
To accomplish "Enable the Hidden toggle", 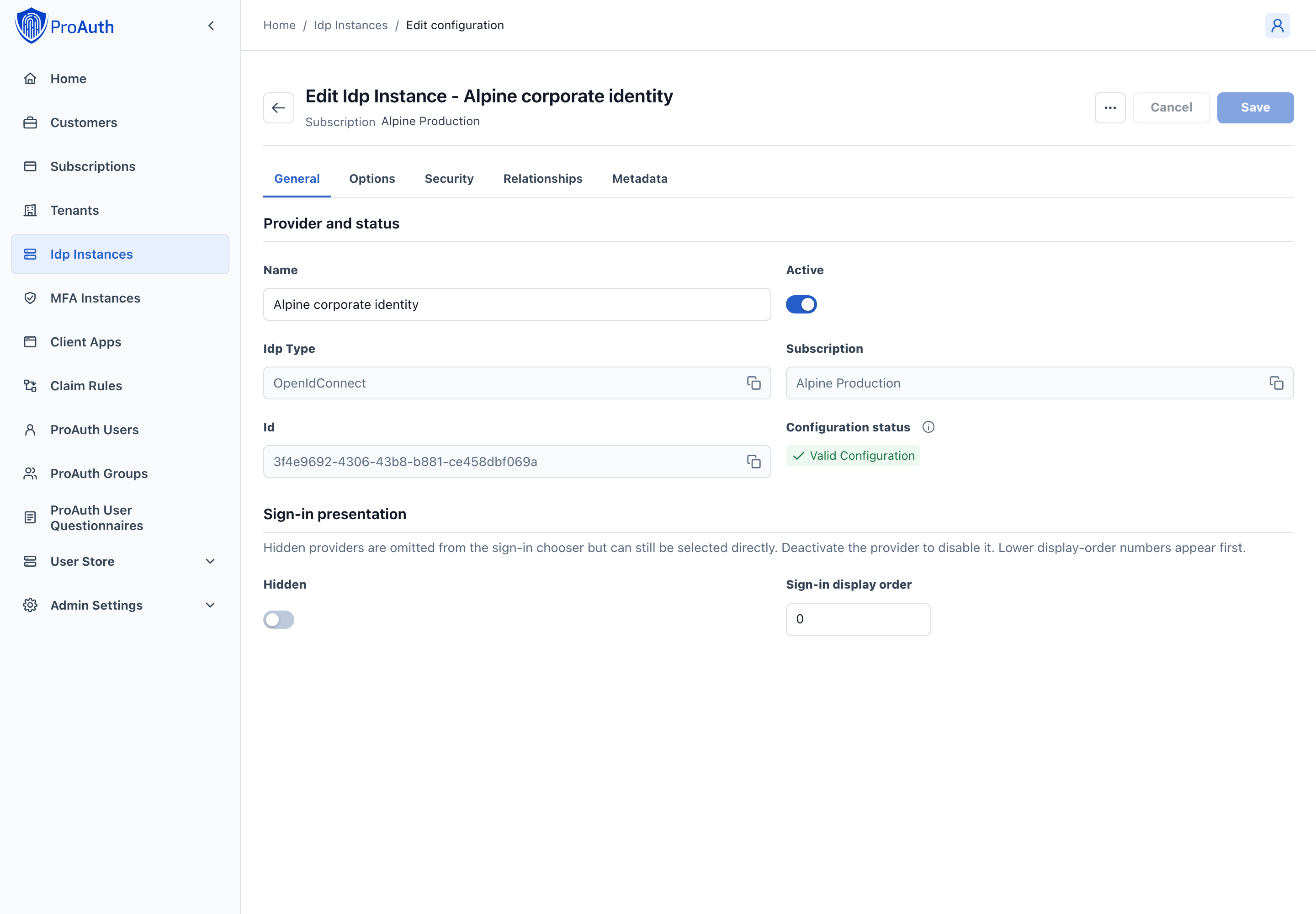I will 279,620.
